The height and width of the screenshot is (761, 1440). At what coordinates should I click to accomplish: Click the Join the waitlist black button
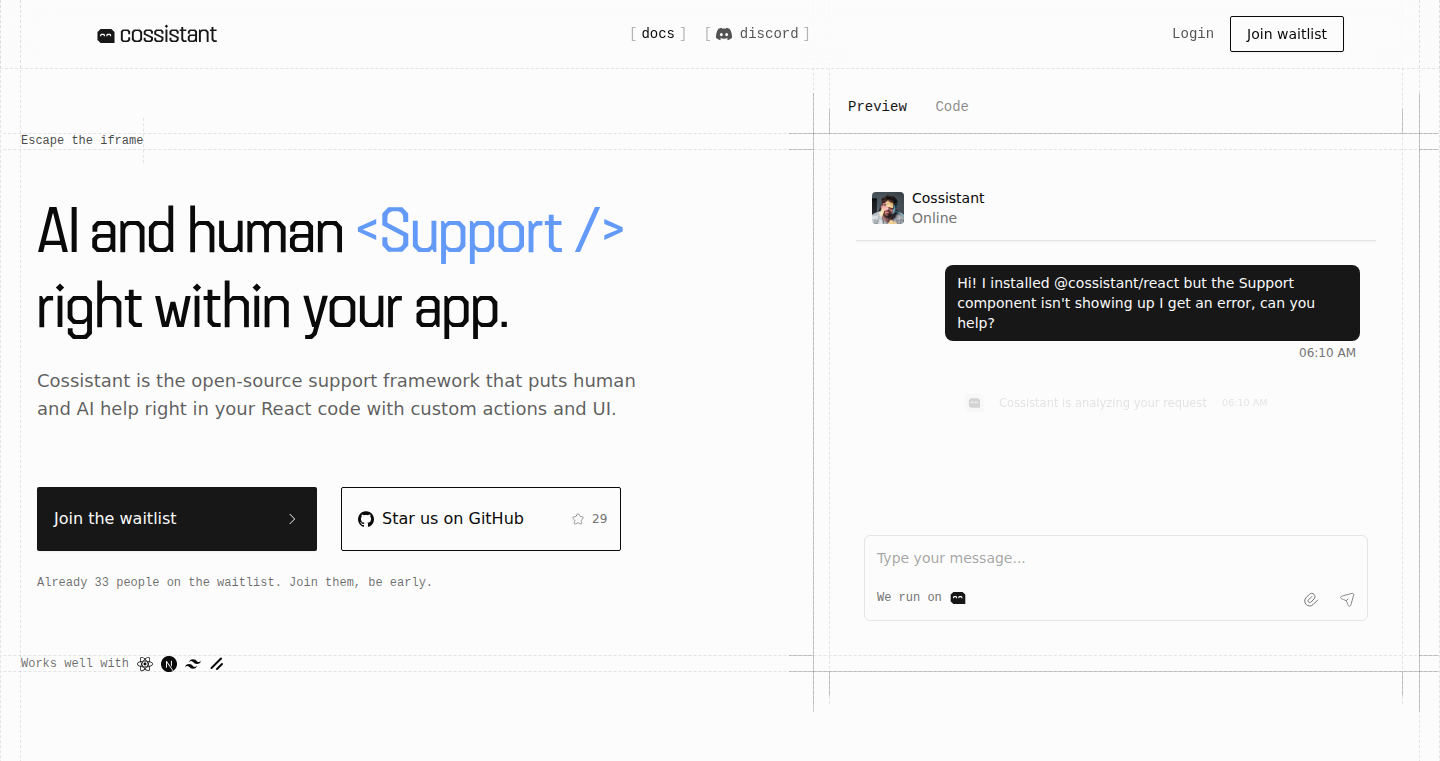coord(177,519)
